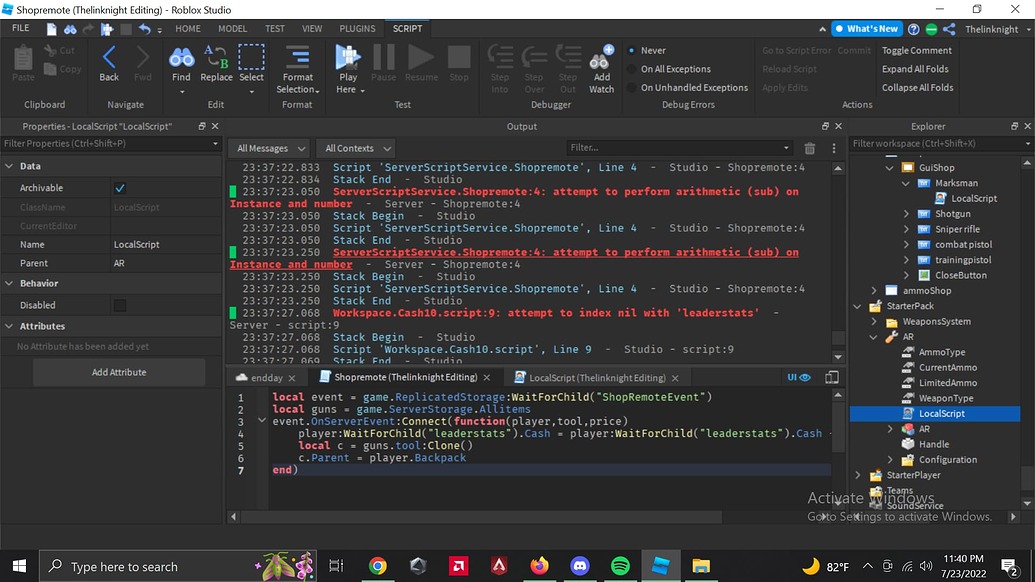This screenshot has height=582, width=1035.
Task: Expand the StarterPlayer node
Action: (x=857, y=475)
